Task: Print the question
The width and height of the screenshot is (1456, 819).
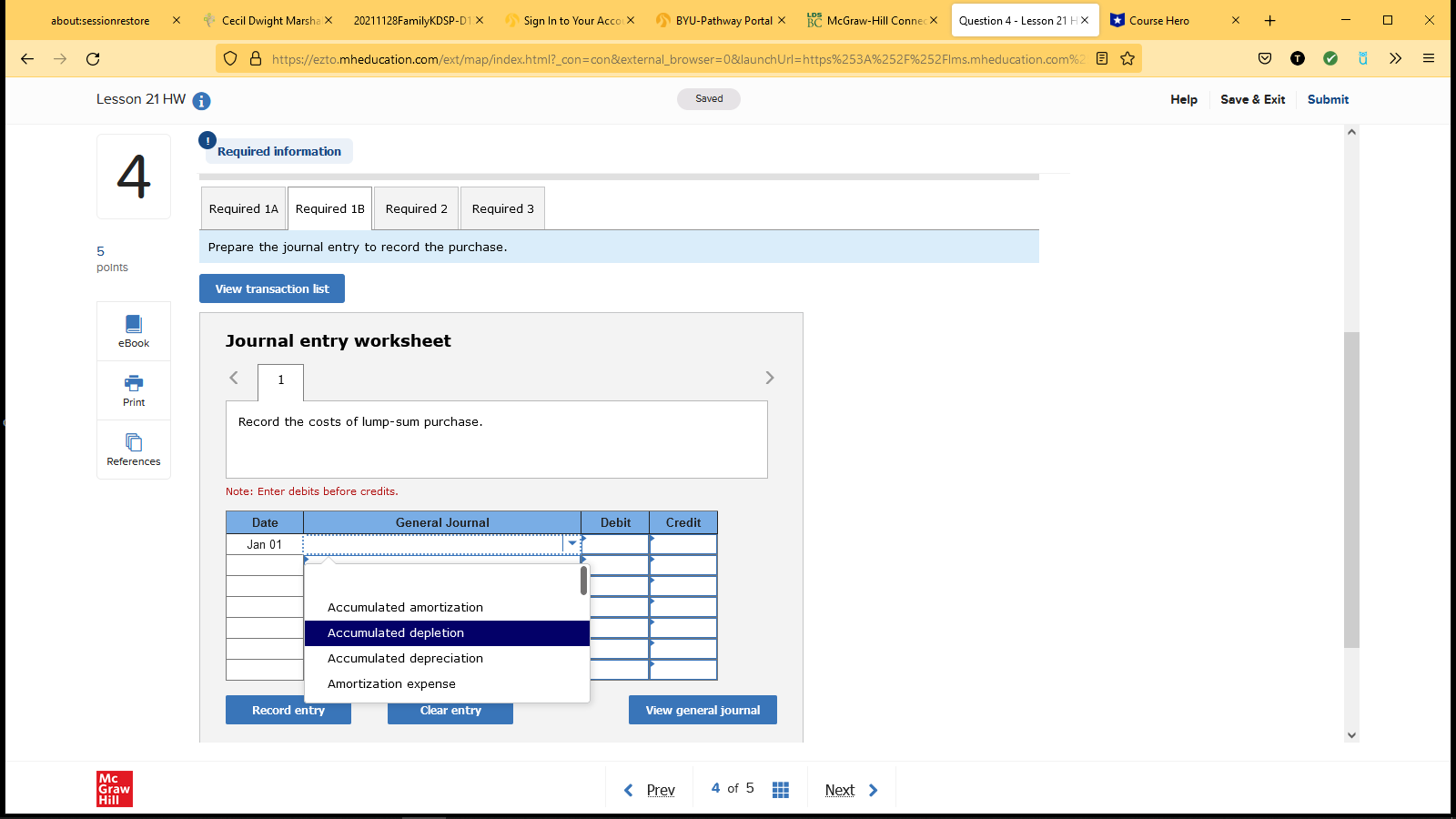Action: click(134, 390)
